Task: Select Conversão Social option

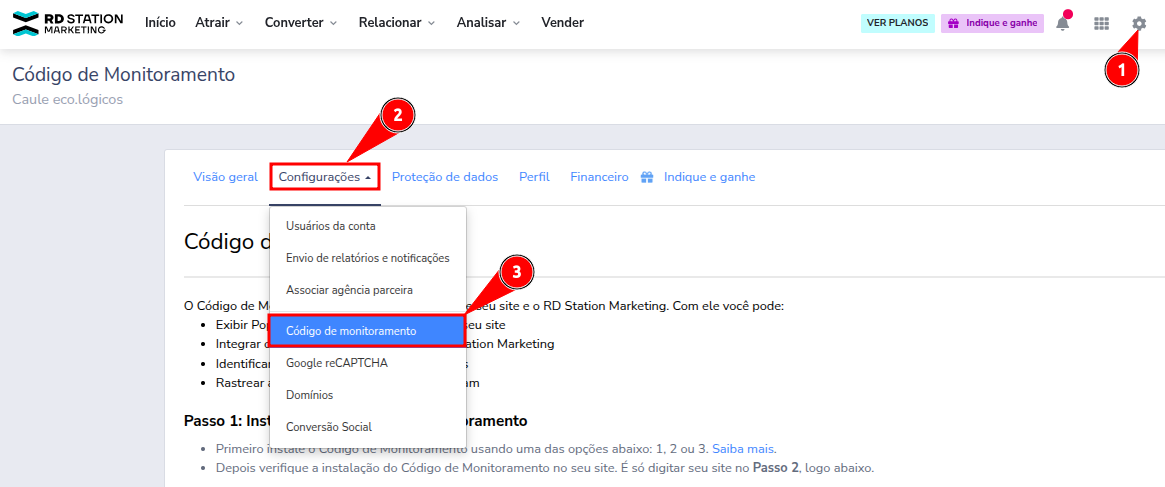Action: click(x=368, y=427)
